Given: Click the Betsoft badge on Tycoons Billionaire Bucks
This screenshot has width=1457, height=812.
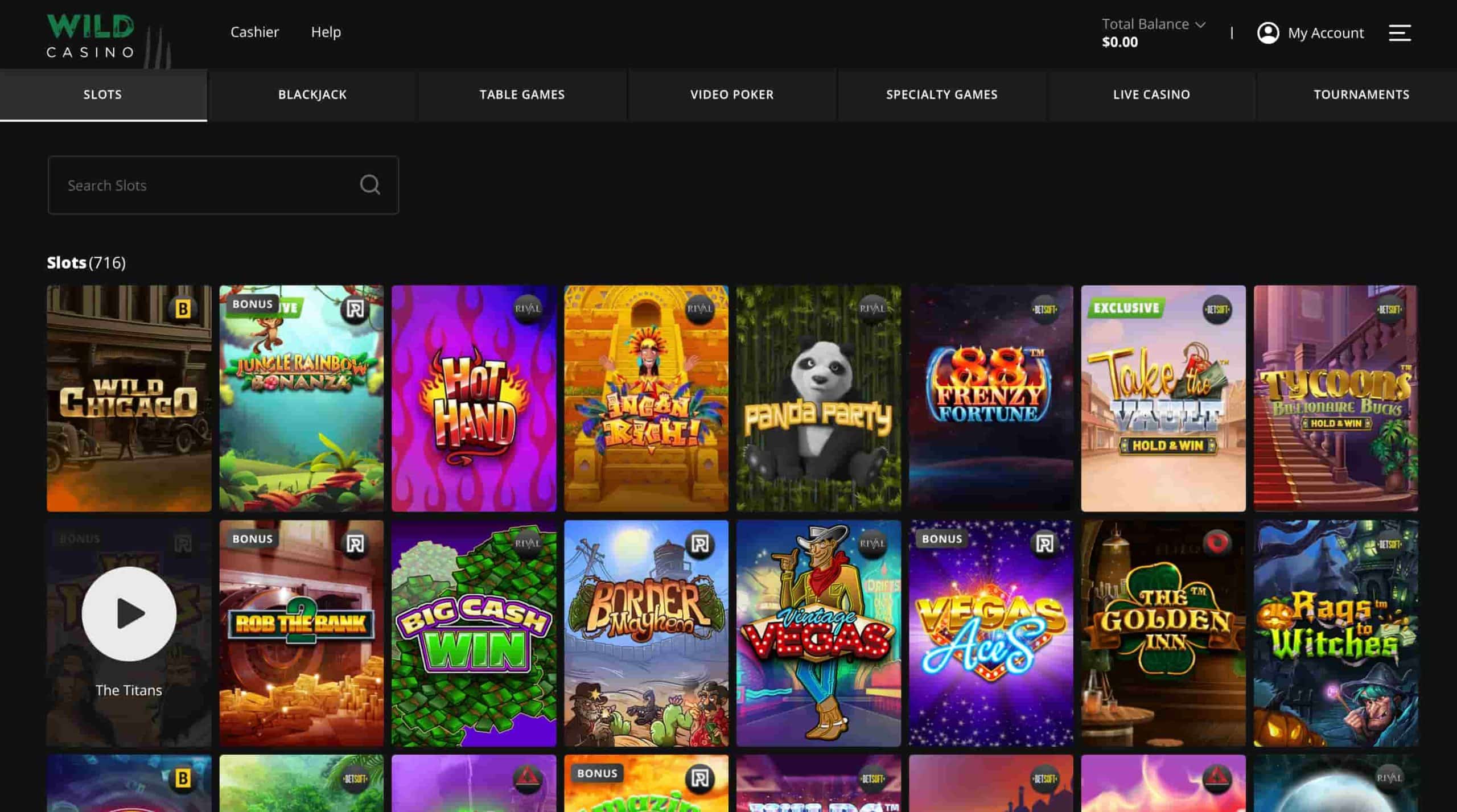Looking at the screenshot, I should click(x=1389, y=309).
